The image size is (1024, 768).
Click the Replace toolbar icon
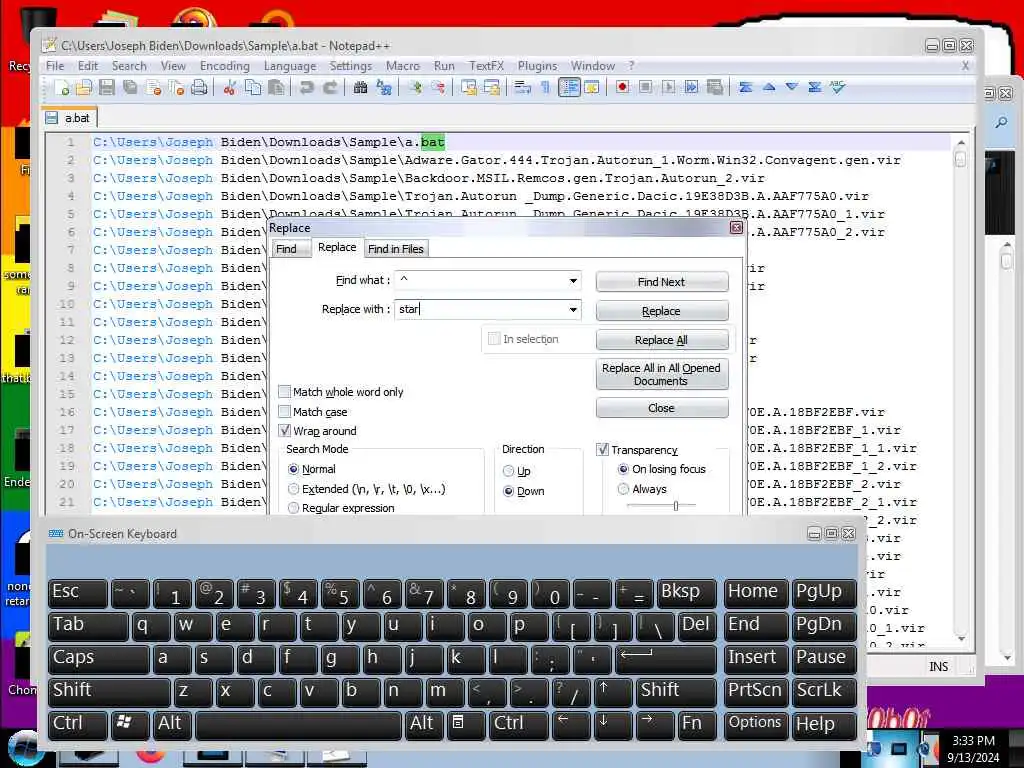pyautogui.click(x=384, y=88)
